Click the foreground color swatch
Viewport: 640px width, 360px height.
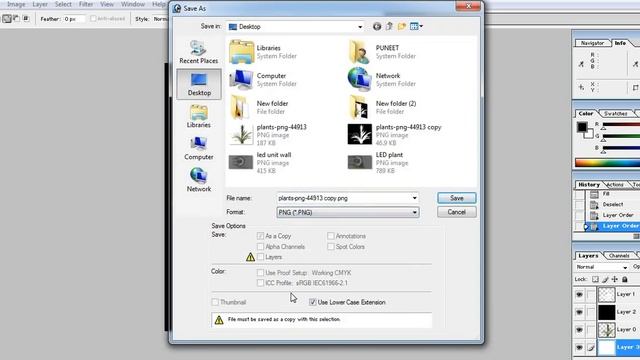582,127
